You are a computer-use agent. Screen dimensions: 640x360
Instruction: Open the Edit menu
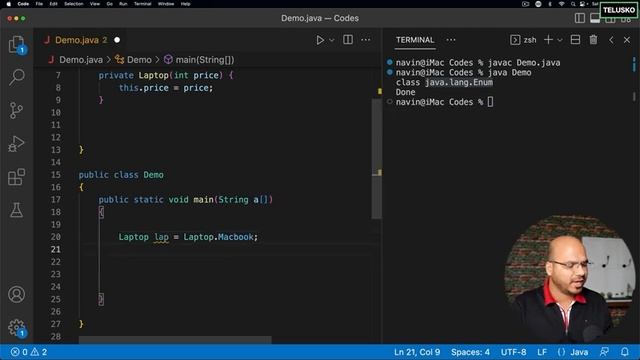pos(53,4)
